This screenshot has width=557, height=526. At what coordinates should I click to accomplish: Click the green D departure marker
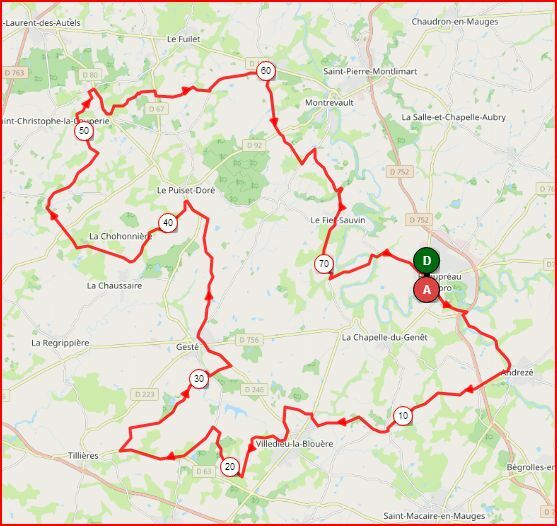[x=426, y=261]
